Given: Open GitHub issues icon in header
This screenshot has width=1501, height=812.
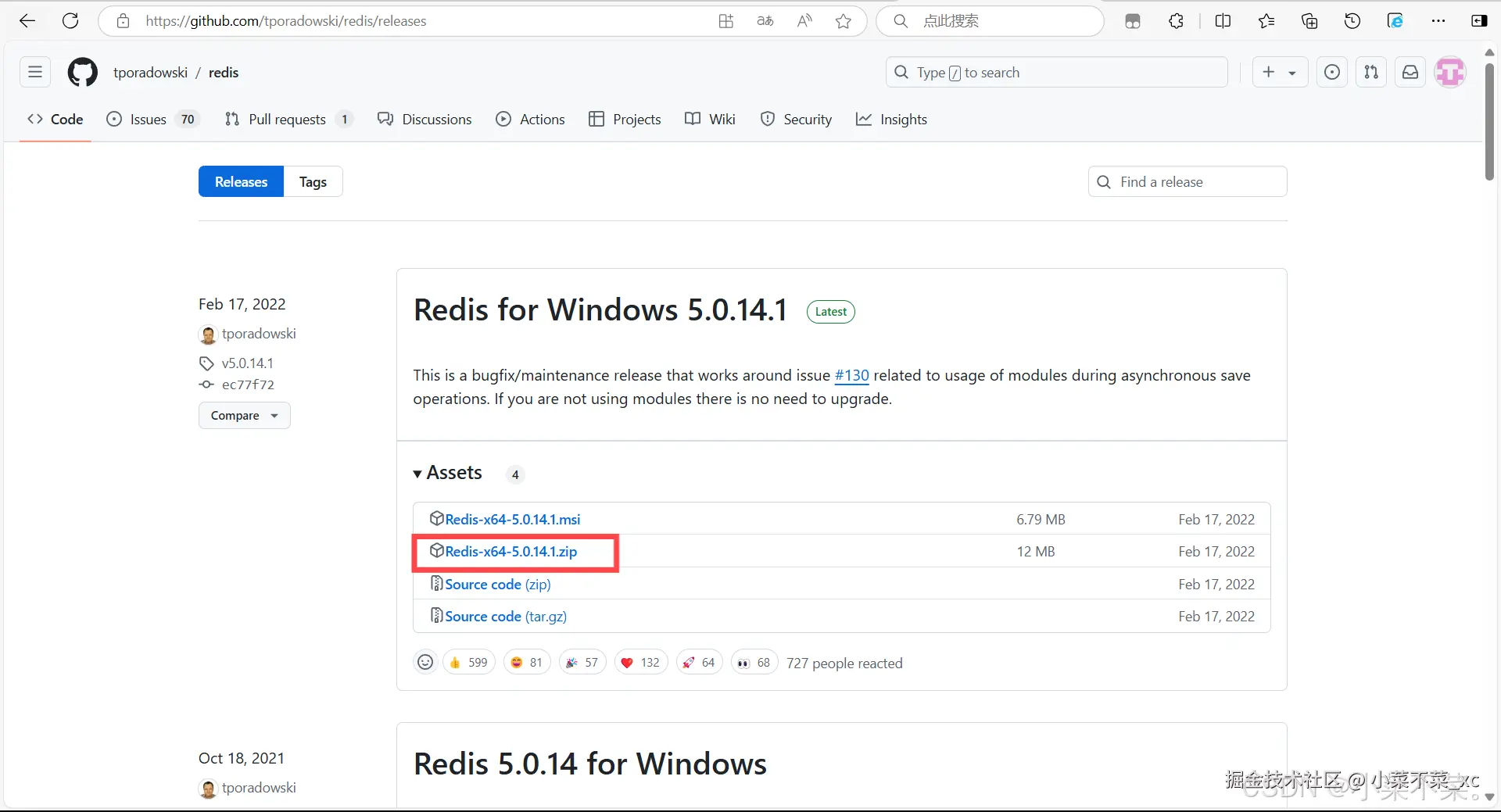Looking at the screenshot, I should (1332, 72).
